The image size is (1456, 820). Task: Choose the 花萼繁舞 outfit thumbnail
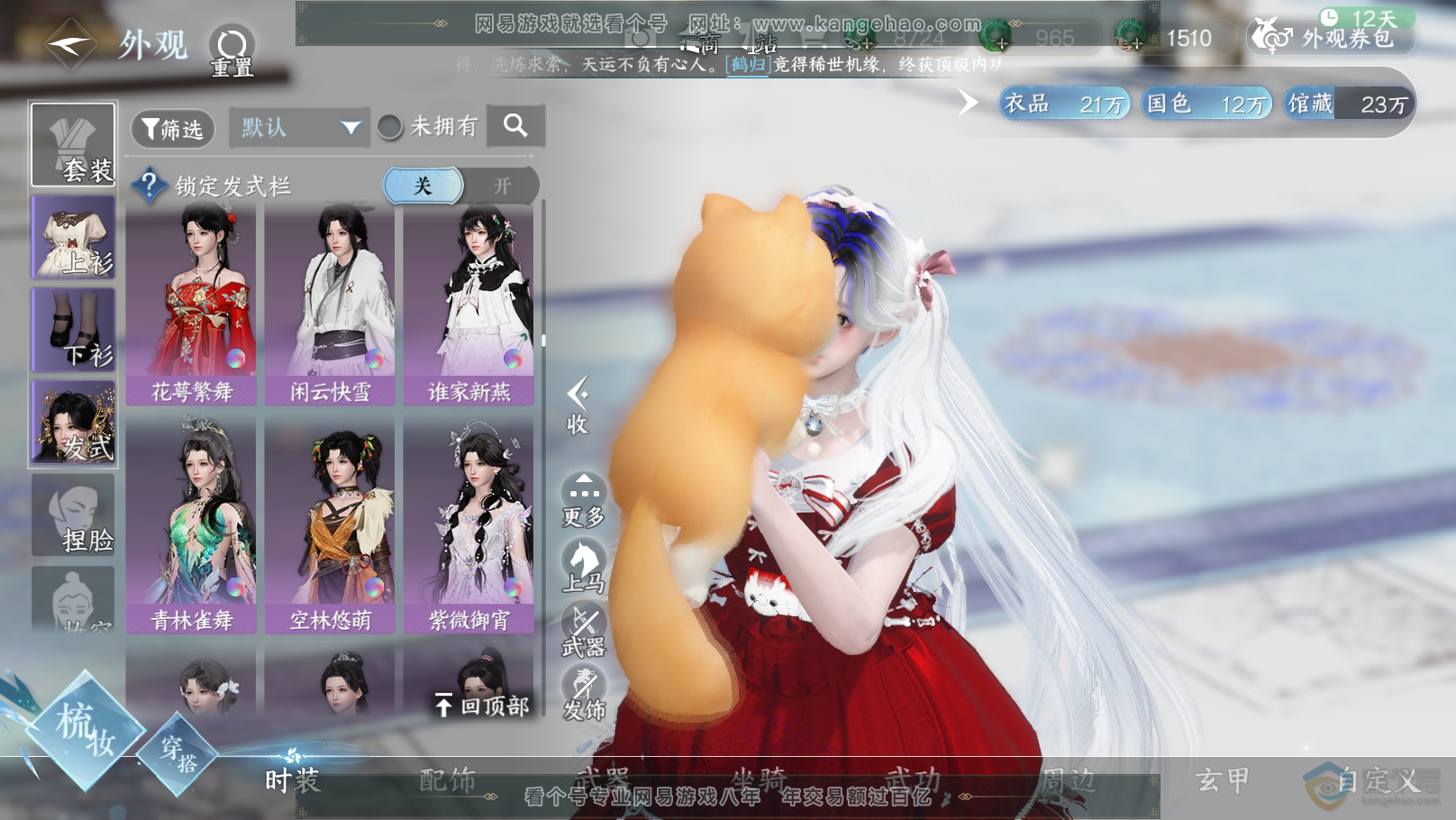191,304
